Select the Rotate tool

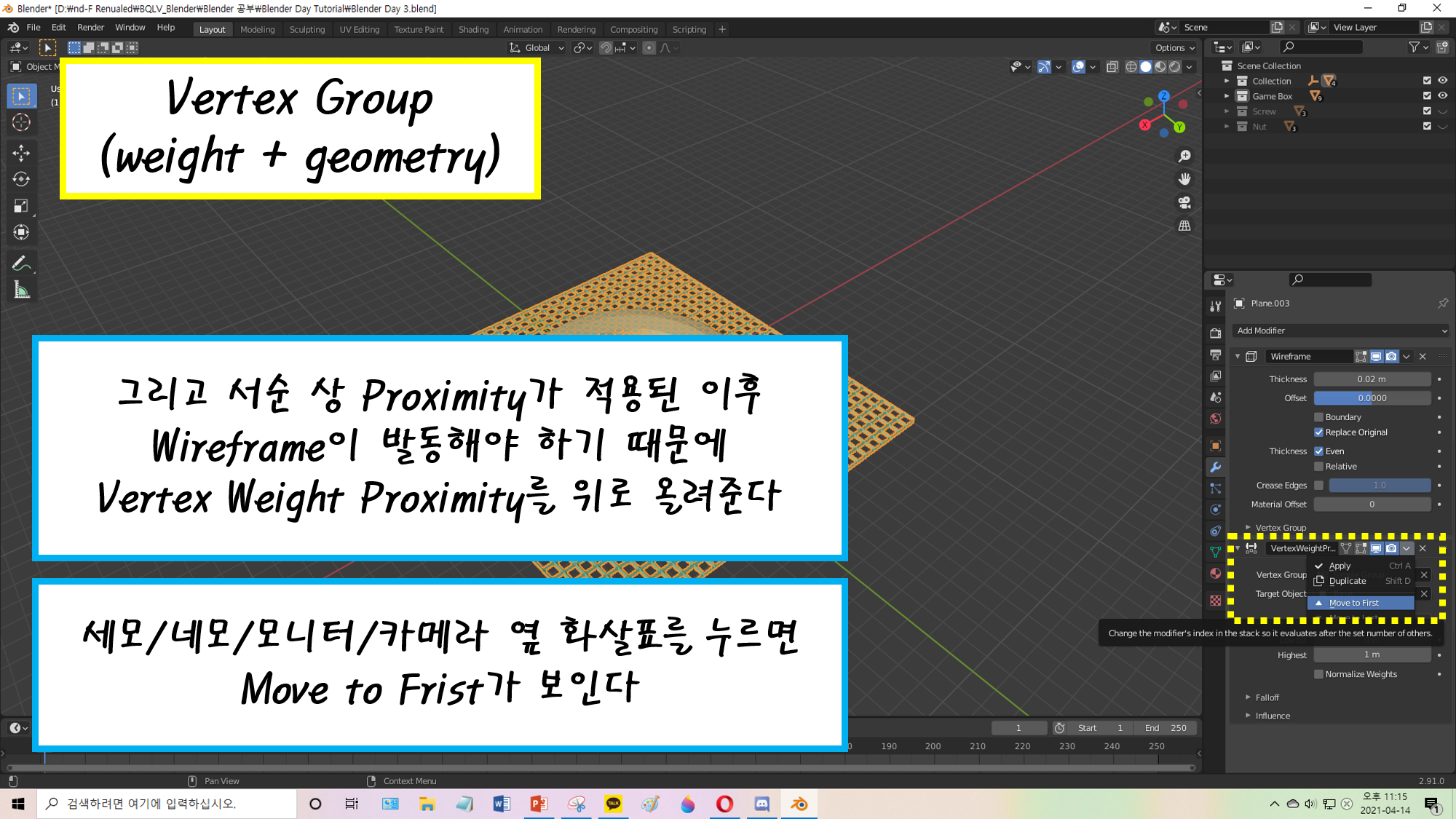[x=21, y=179]
